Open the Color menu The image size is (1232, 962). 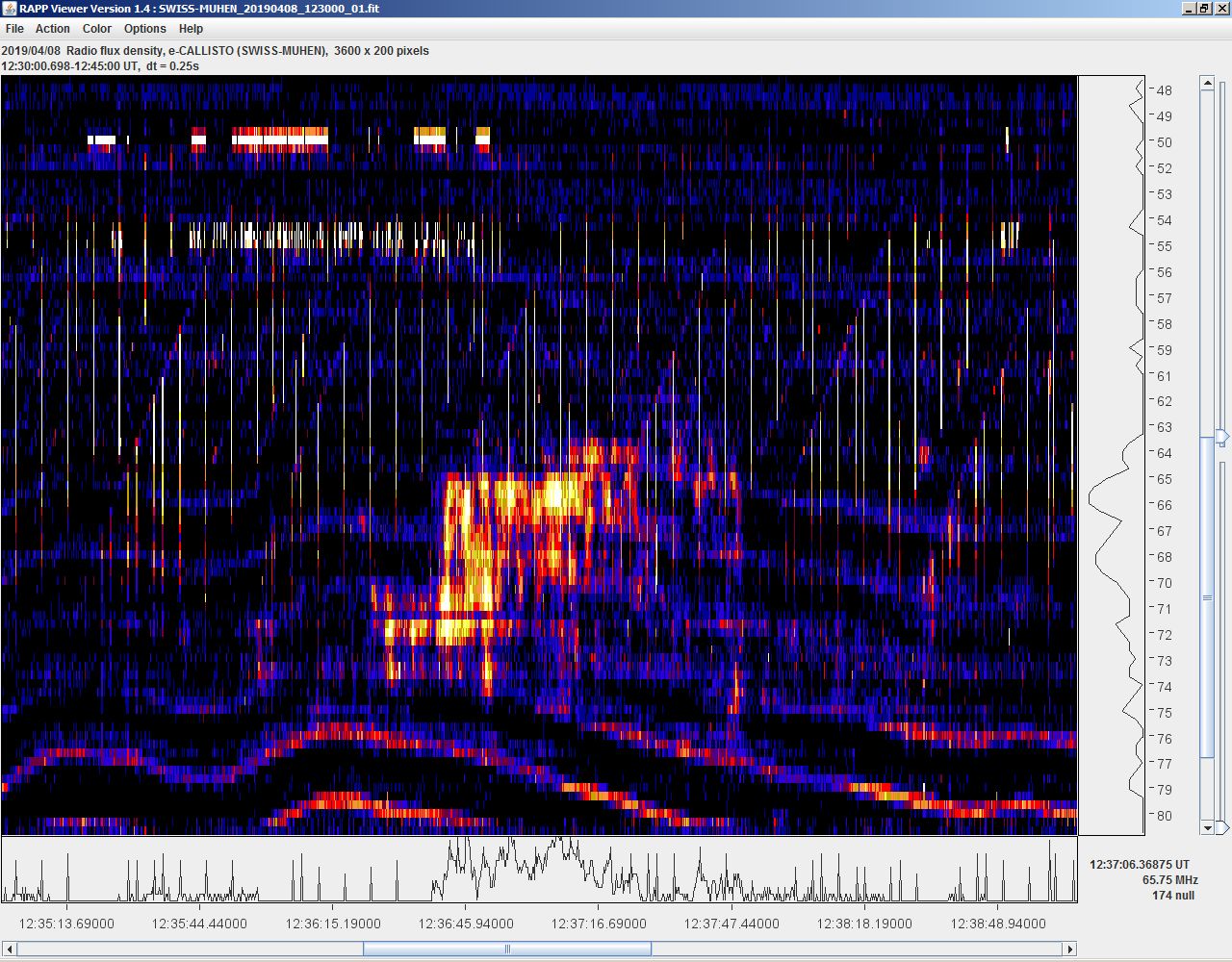pyautogui.click(x=97, y=29)
